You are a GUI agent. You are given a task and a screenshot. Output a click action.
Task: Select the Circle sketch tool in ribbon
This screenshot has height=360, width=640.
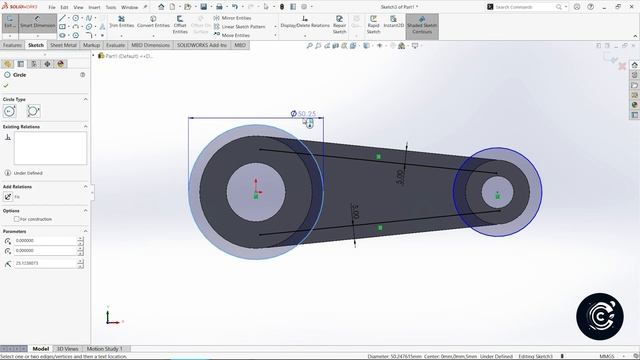76,18
